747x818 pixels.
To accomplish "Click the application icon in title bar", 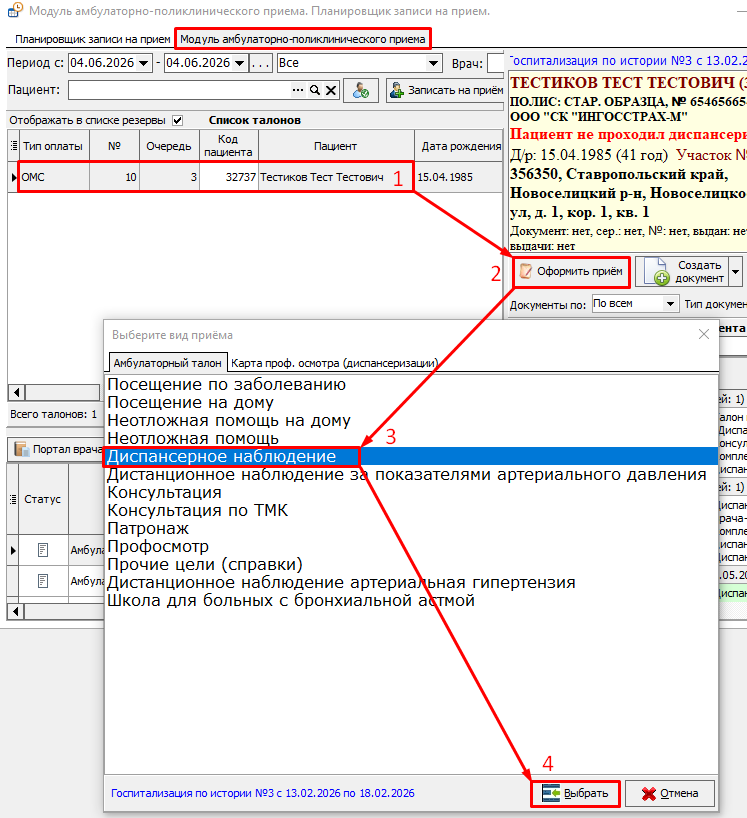I will click(15, 10).
